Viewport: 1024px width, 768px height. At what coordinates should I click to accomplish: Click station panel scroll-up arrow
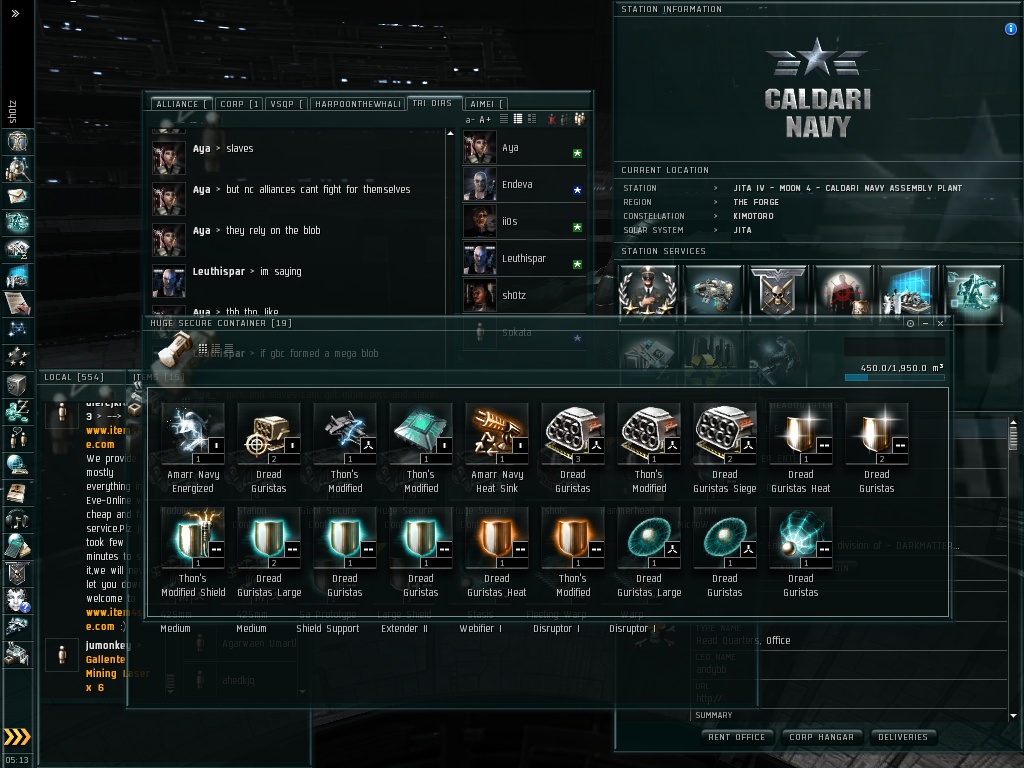tap(1013, 423)
